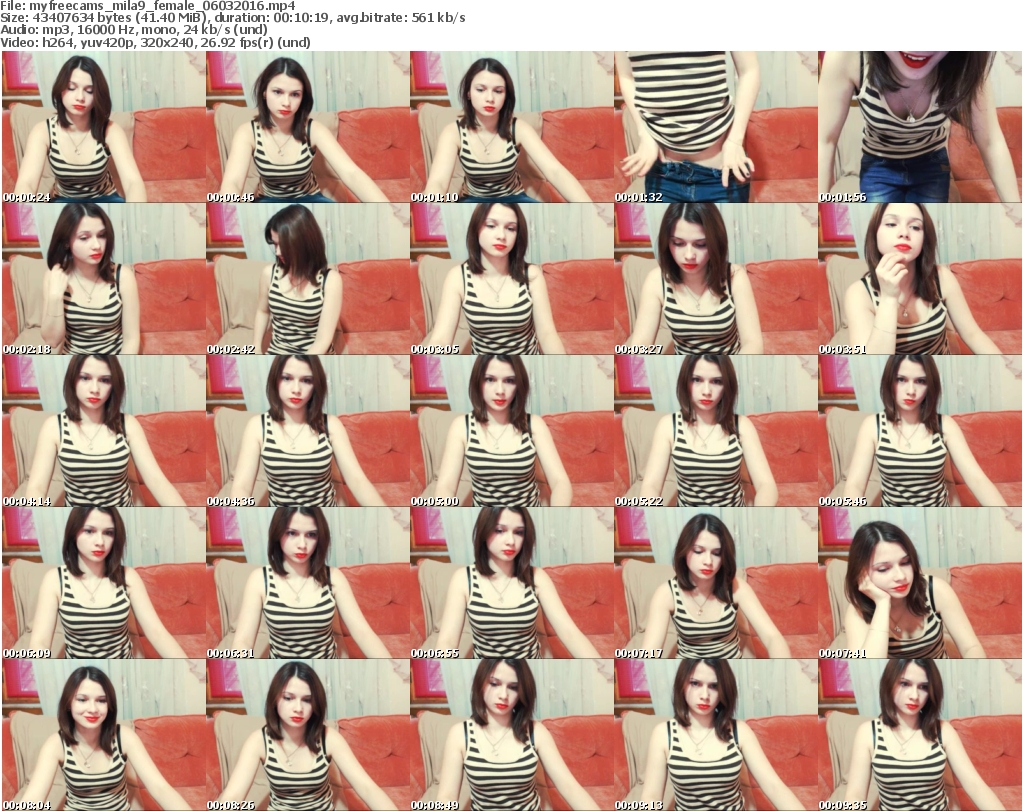Click the 'Size: 43407634 bytes' info line

click(232, 18)
